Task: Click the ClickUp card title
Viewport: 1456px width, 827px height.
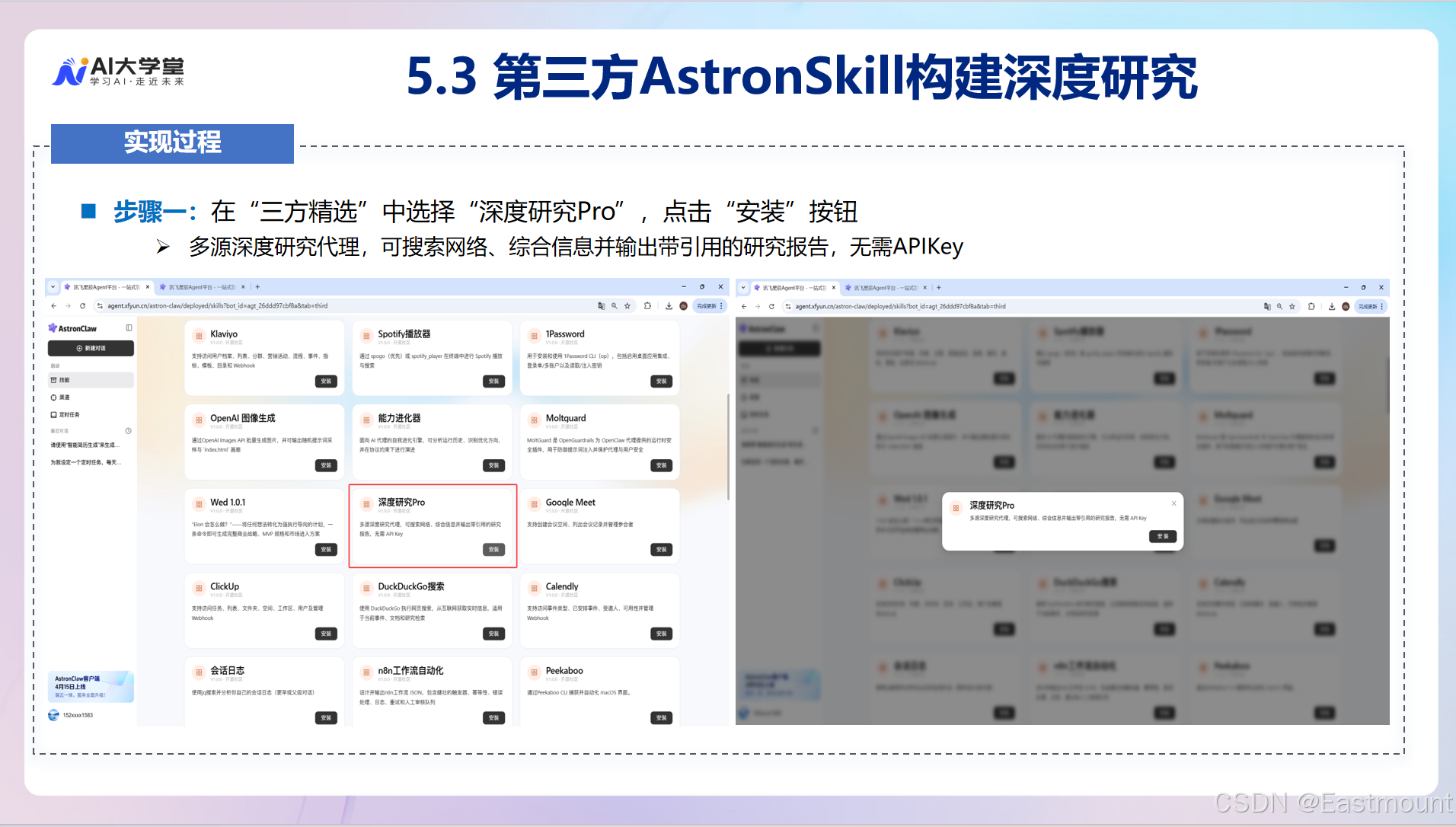Action: pos(225,587)
